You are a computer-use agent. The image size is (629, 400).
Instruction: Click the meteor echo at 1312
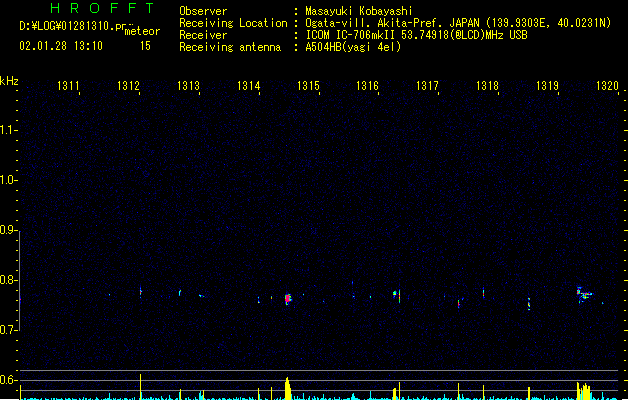coord(140,292)
